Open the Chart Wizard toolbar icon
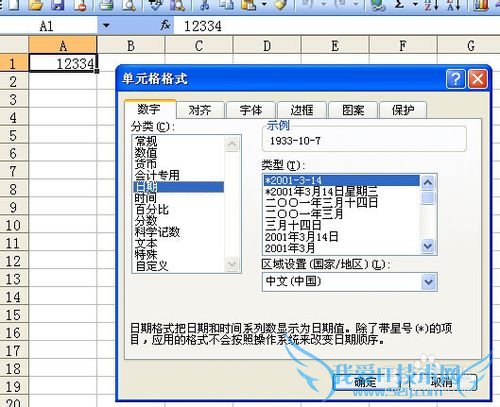Image resolution: width=500 pixels, height=407 pixels. coord(481,5)
